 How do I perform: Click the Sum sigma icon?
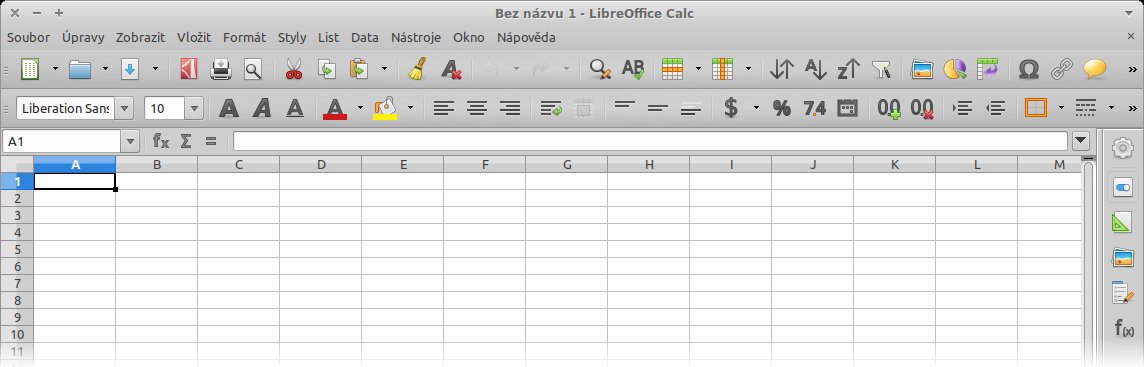coord(186,141)
